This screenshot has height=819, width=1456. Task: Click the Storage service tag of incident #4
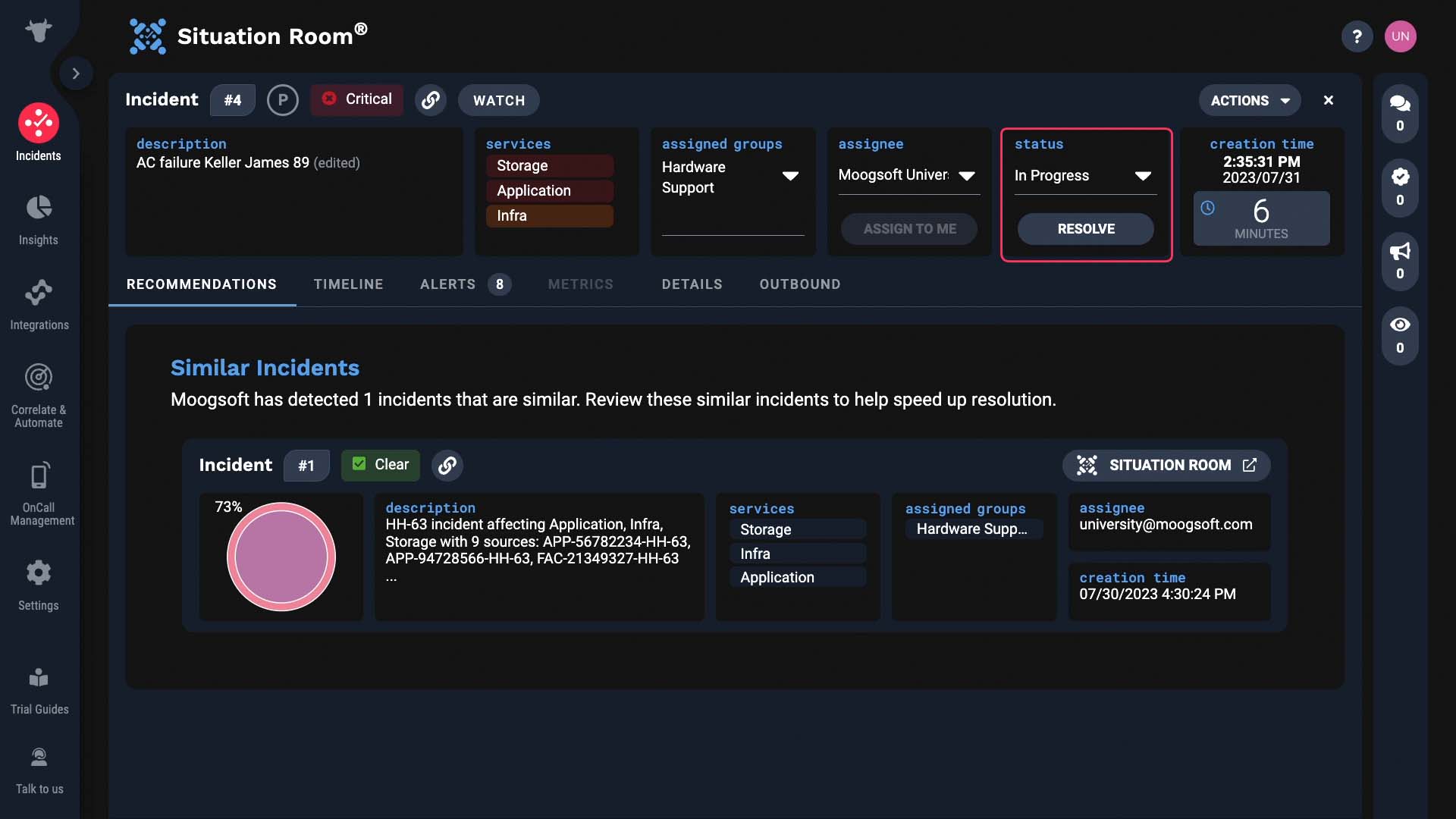550,166
